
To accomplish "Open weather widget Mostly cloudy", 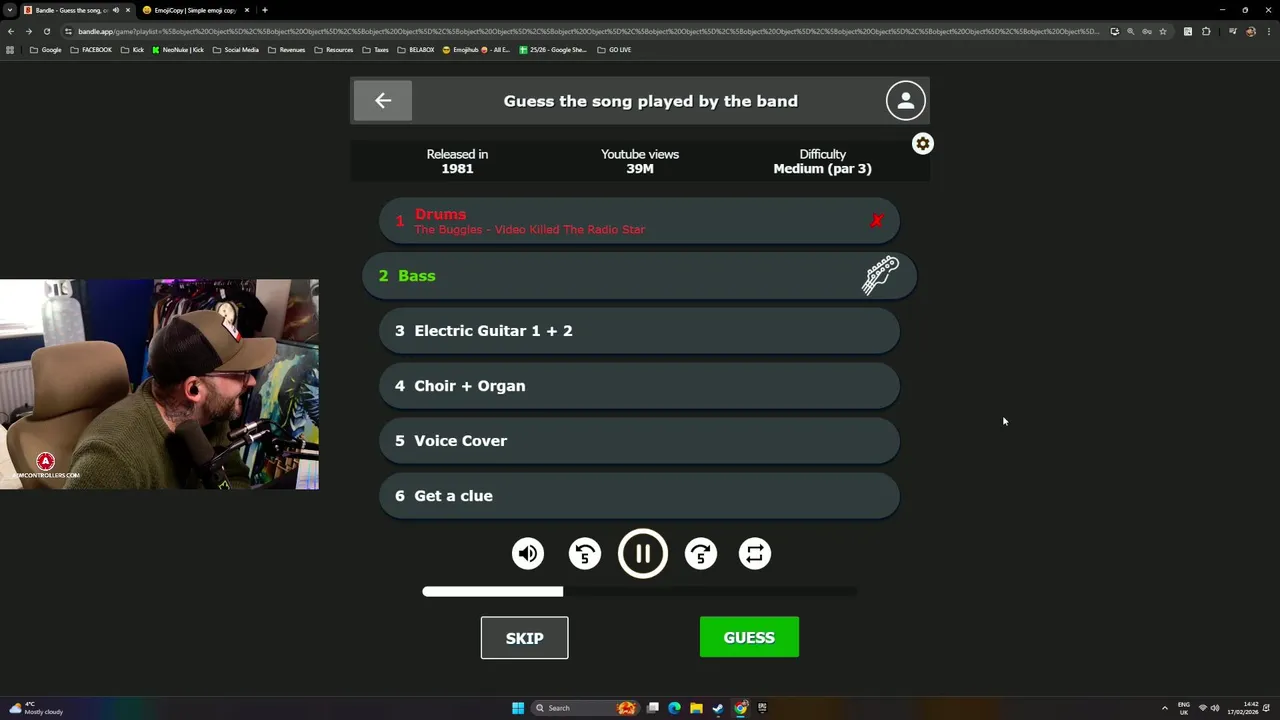I will coord(37,708).
